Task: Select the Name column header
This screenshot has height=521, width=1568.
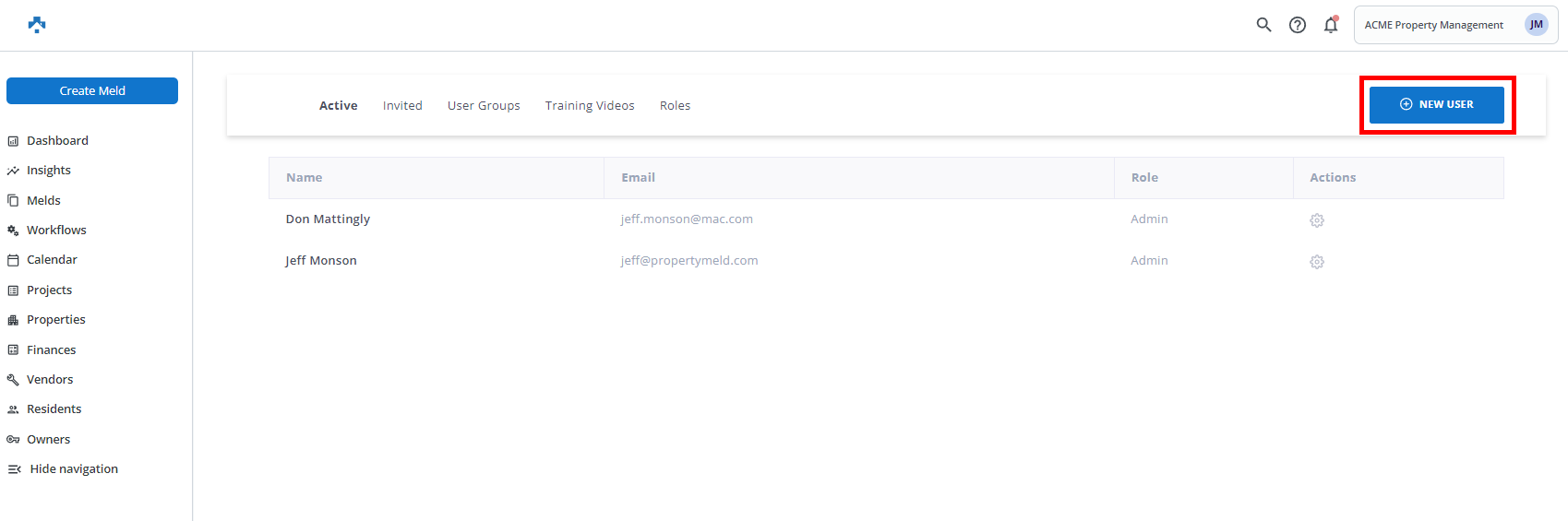Action: tap(304, 177)
